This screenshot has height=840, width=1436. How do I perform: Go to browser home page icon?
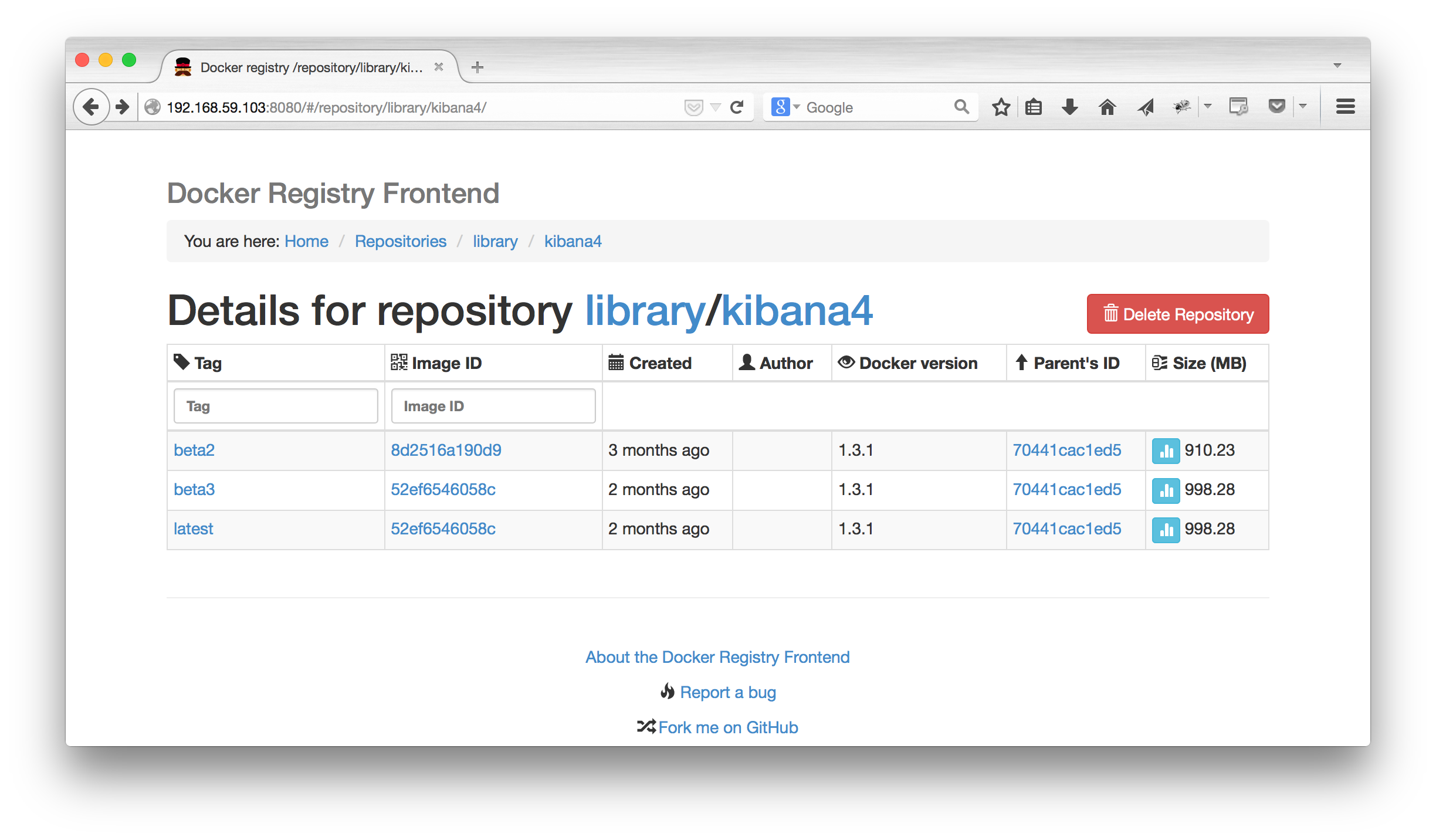1107,107
